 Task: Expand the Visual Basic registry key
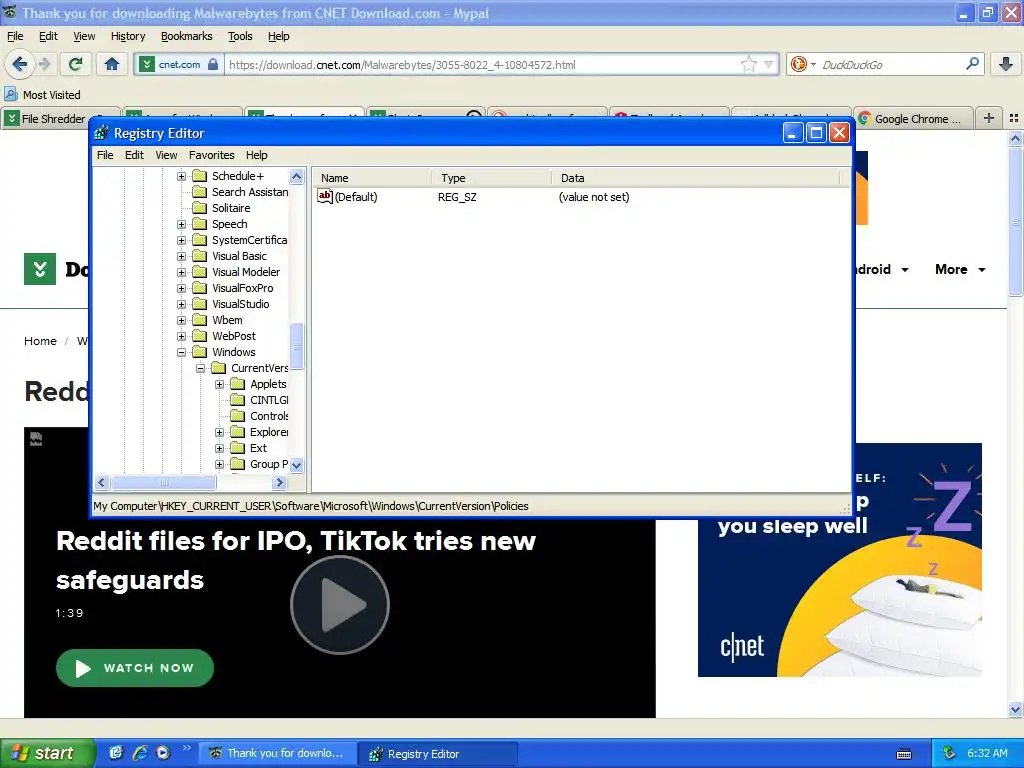pos(182,256)
